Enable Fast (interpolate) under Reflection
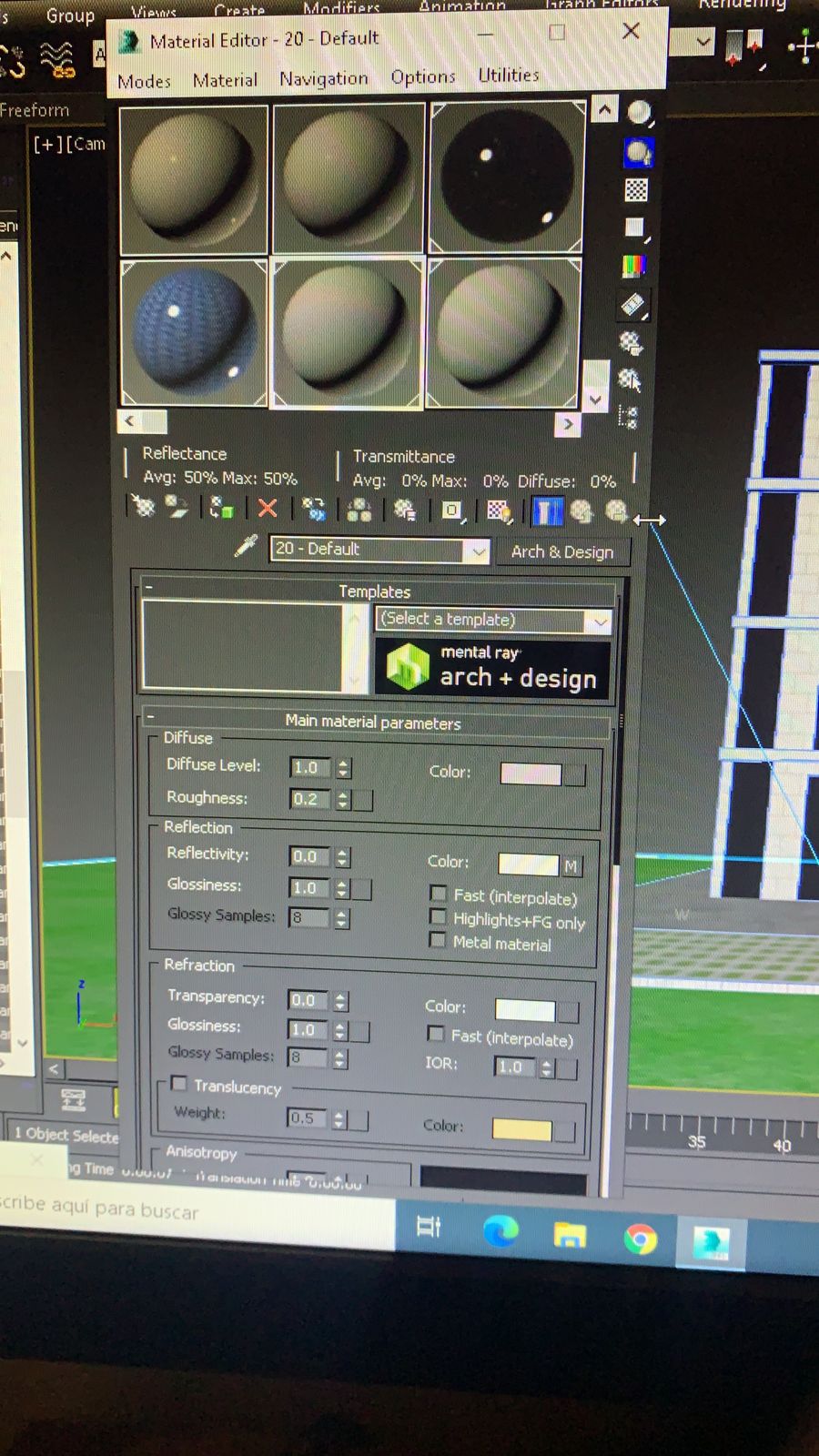Viewport: 819px width, 1456px height. (x=439, y=893)
